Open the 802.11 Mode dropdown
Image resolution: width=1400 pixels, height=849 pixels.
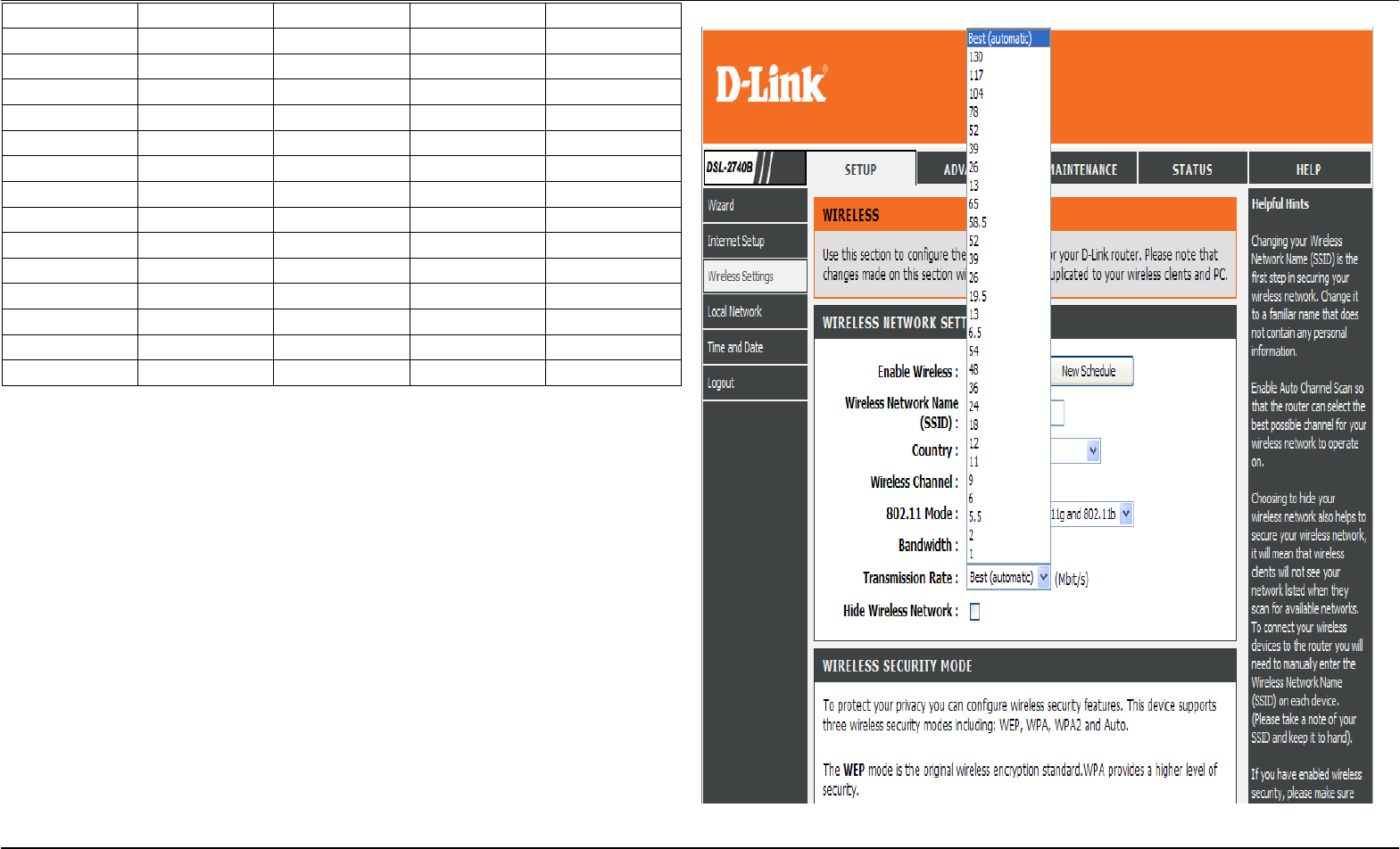pos(1125,514)
